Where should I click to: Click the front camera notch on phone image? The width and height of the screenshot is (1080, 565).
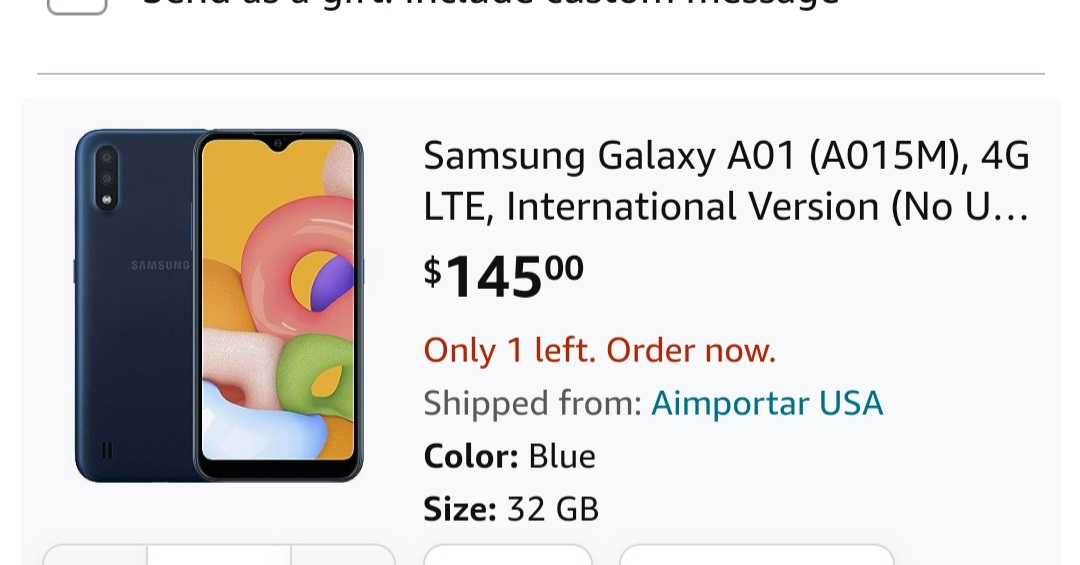click(278, 143)
